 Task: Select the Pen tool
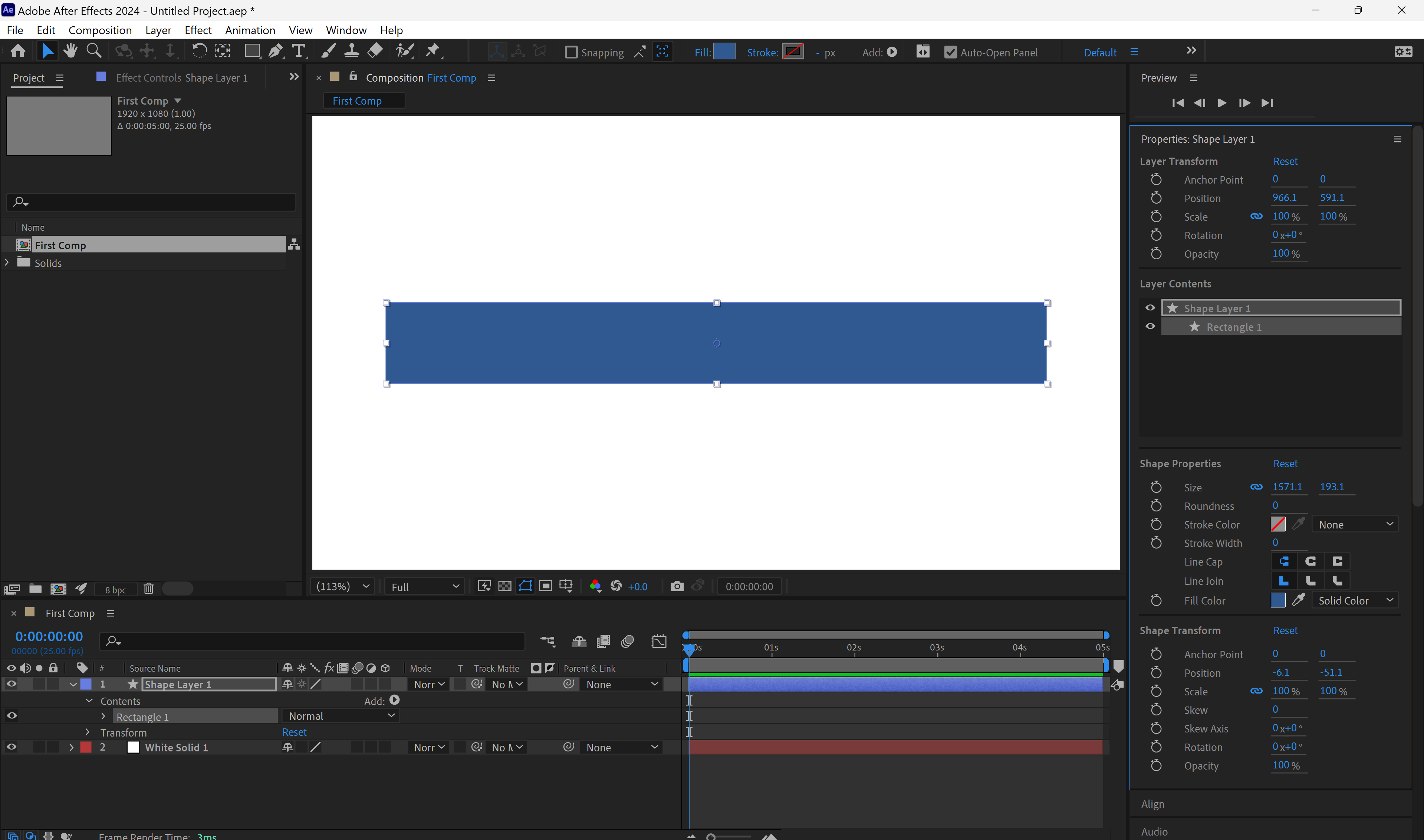[x=275, y=50]
